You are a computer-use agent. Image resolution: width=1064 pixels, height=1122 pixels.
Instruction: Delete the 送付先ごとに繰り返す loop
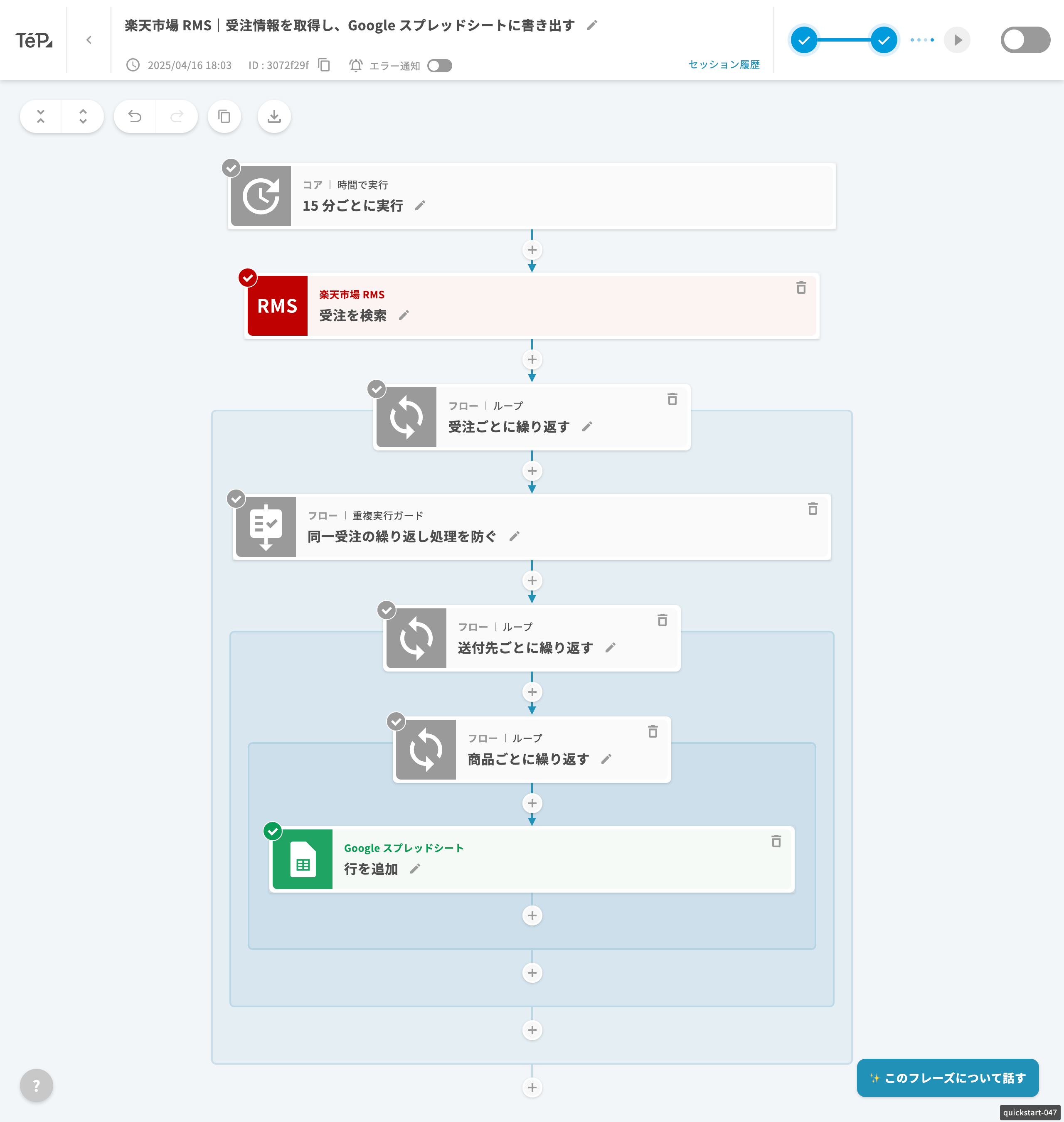click(x=663, y=620)
